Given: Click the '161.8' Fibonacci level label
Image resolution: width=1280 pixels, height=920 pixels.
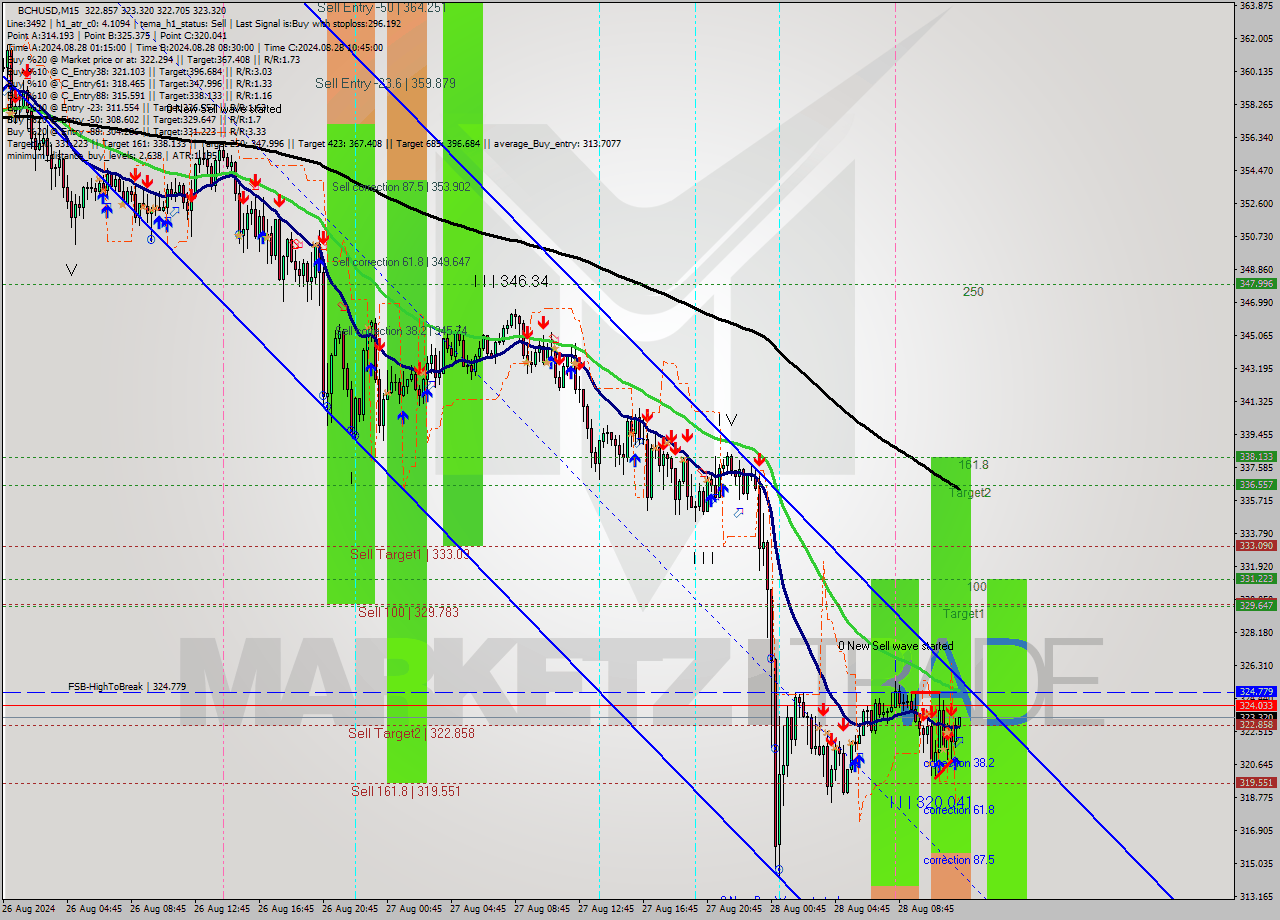Looking at the screenshot, I should pyautogui.click(x=974, y=465).
